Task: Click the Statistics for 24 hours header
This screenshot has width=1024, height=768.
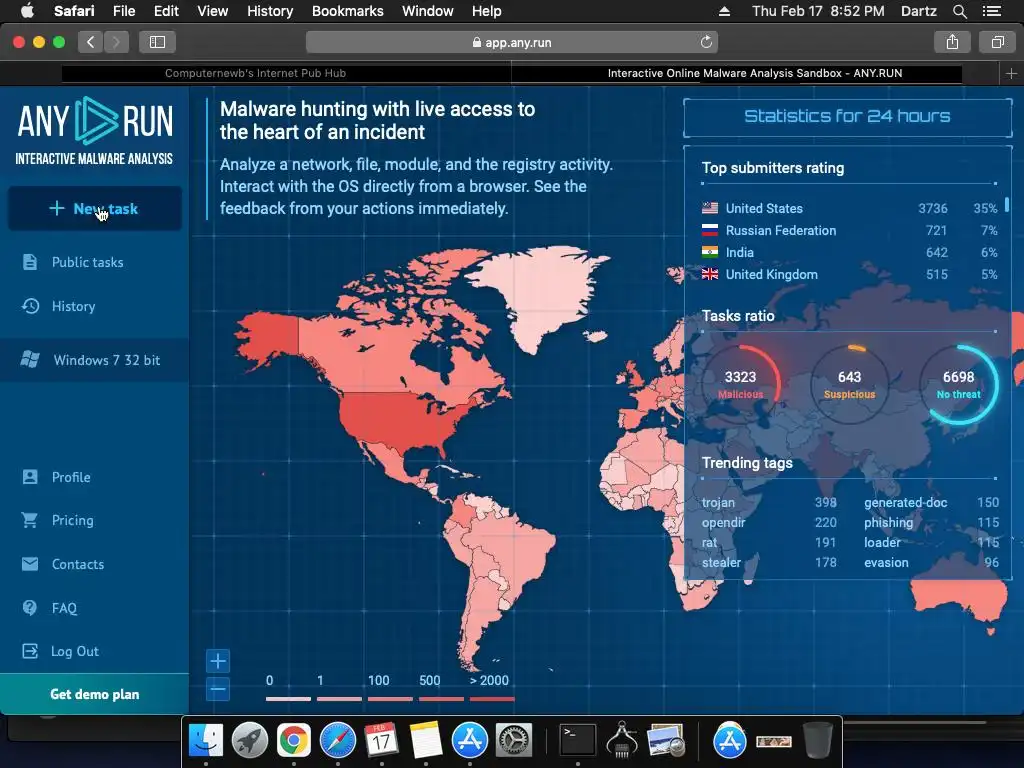Action: click(x=848, y=117)
